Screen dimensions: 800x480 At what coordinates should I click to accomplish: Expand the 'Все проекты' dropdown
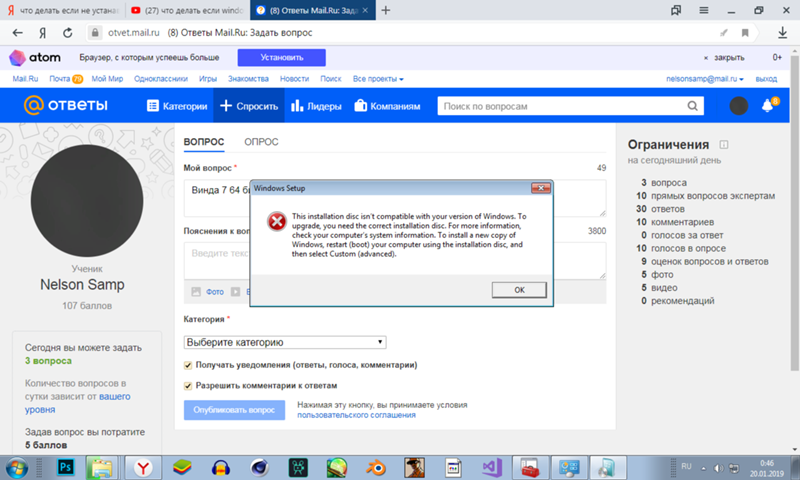378,79
